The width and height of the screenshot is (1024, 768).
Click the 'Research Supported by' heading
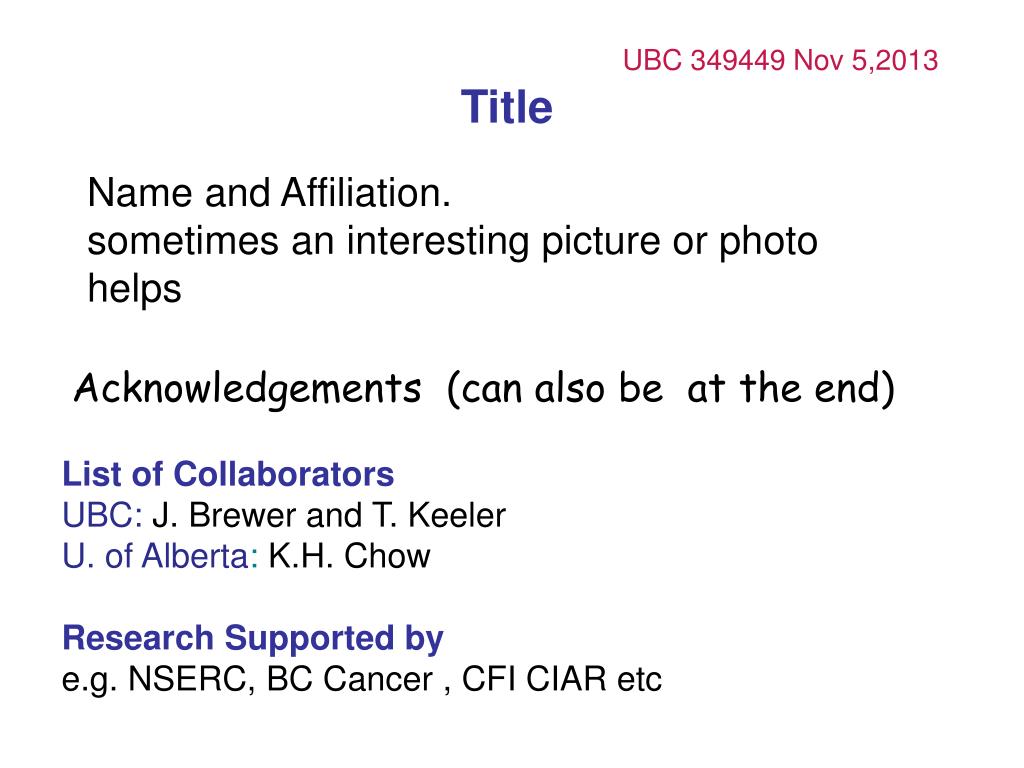(253, 639)
